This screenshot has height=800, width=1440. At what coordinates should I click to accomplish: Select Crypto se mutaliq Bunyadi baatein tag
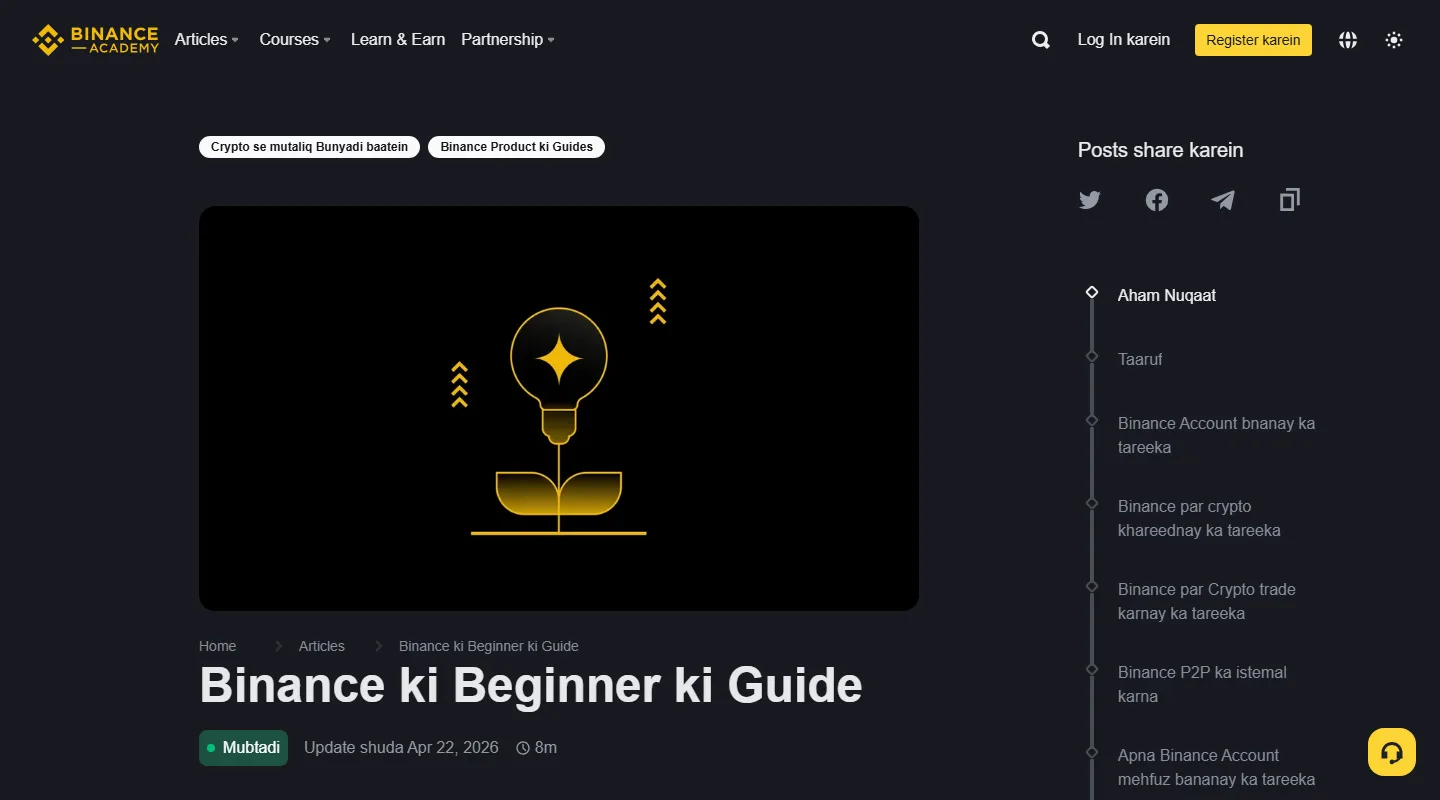pyautogui.click(x=309, y=147)
